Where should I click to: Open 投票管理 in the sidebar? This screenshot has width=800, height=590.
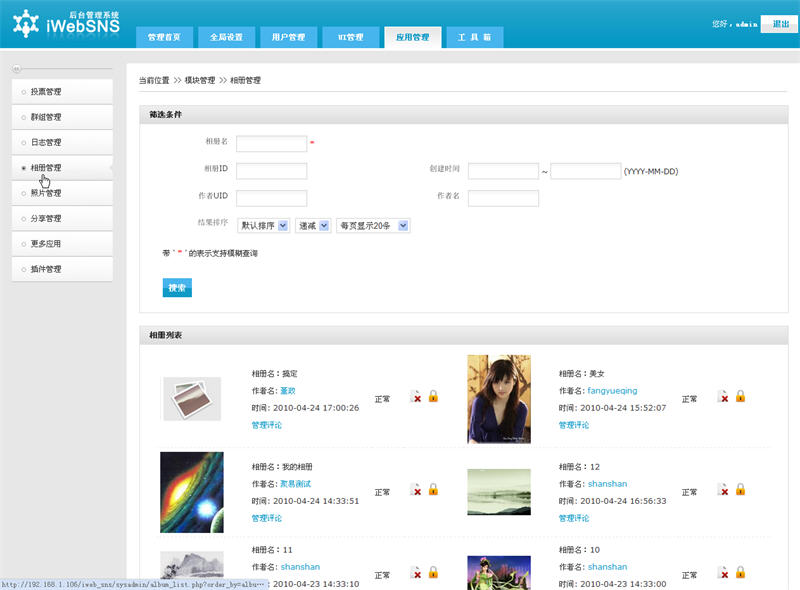(x=62, y=91)
